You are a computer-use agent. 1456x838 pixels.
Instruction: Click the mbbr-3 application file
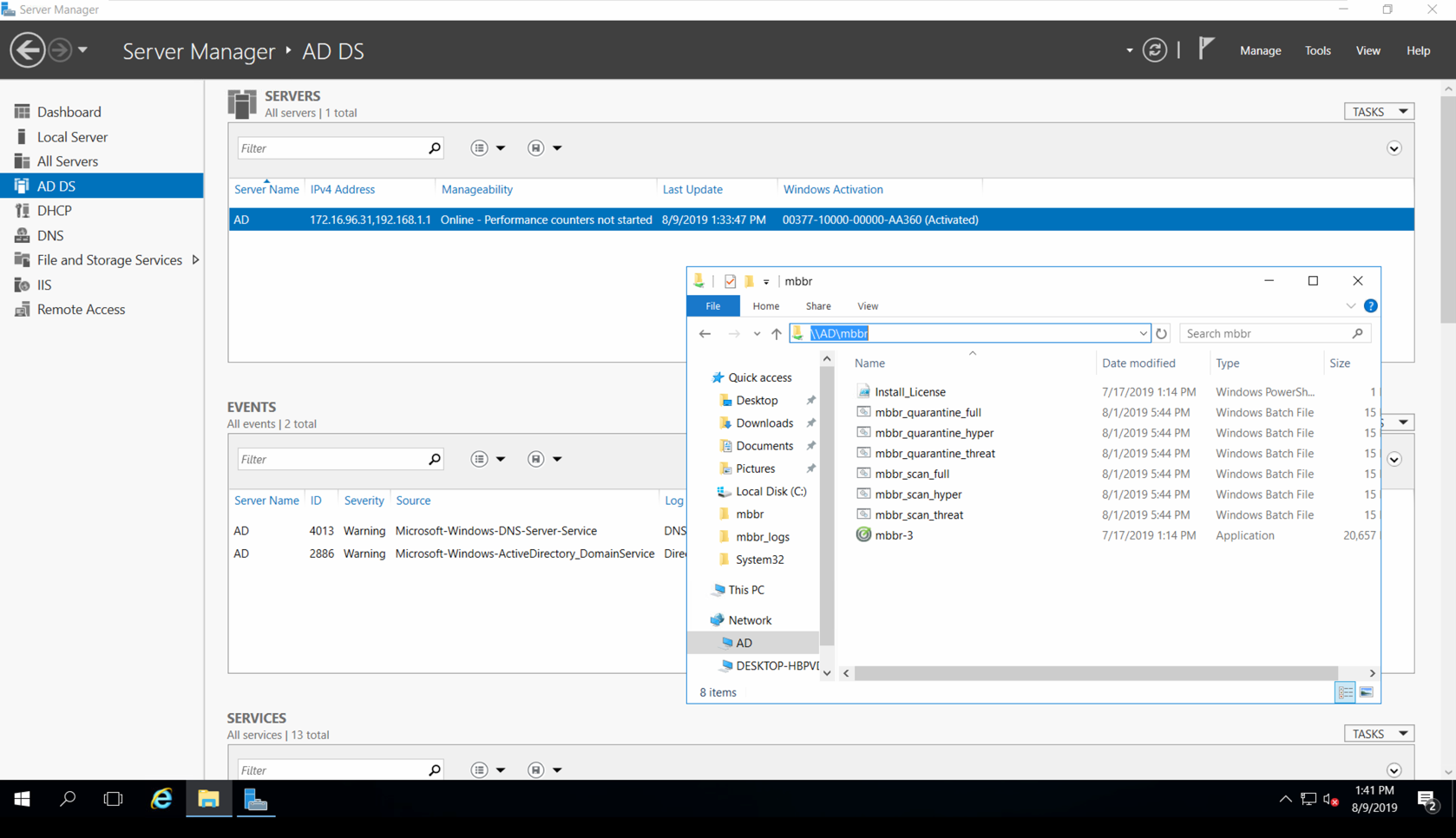(894, 535)
